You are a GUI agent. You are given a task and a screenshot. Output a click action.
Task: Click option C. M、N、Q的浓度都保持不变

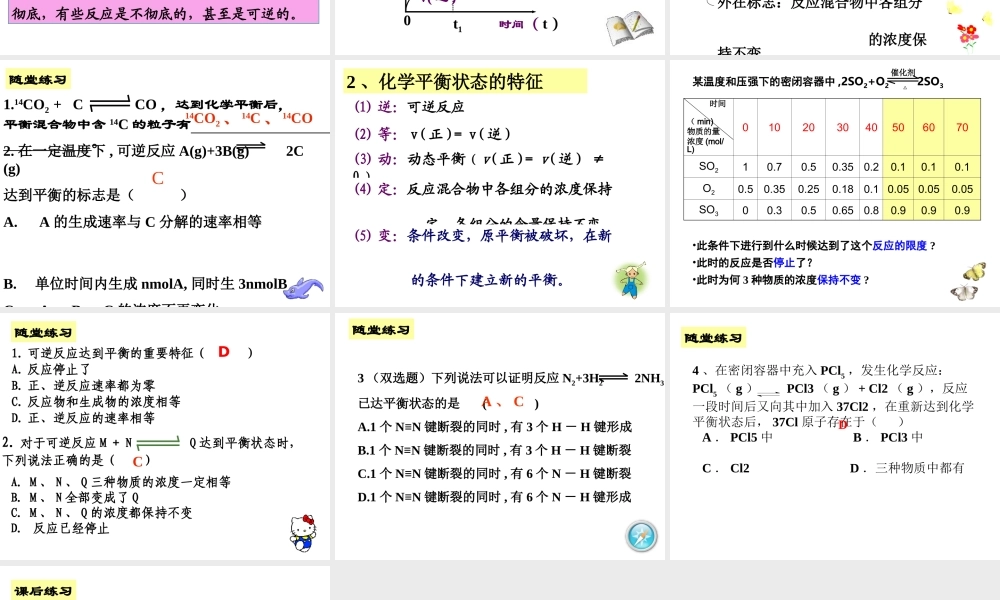pyautogui.click(x=101, y=513)
